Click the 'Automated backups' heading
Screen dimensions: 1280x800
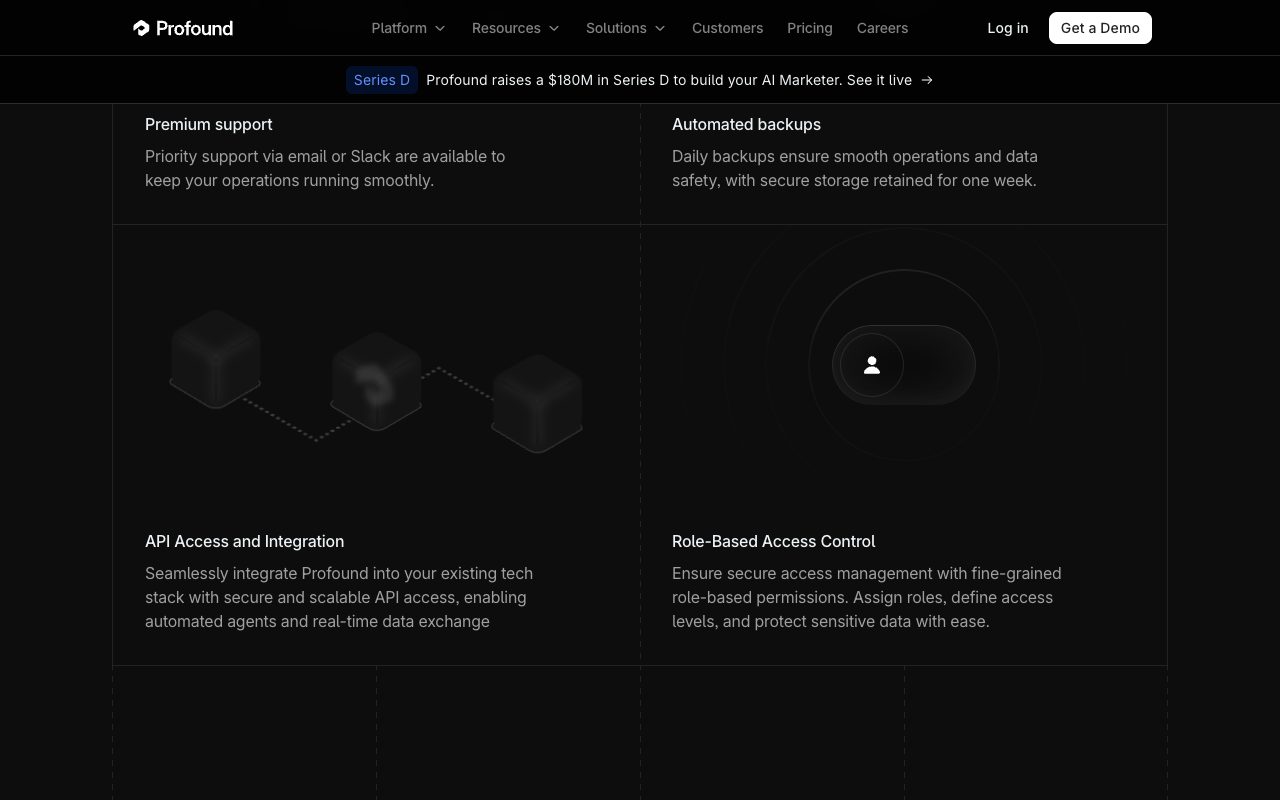coord(746,124)
